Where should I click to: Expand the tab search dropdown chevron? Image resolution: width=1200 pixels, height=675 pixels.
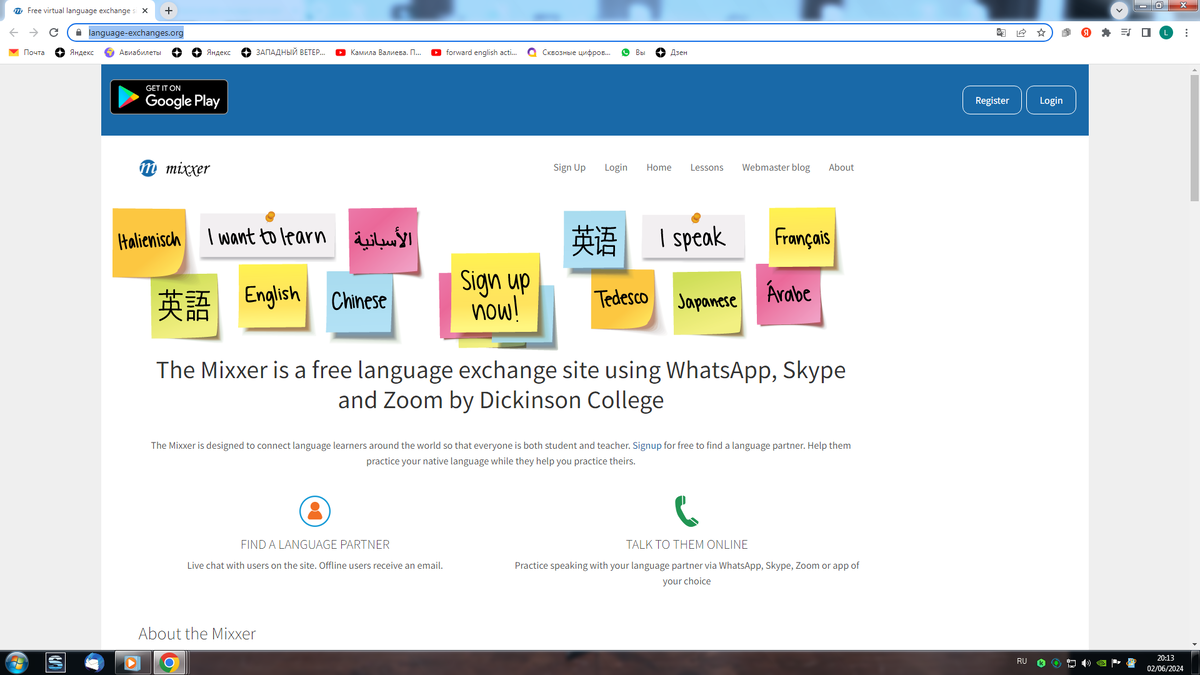point(1119,10)
